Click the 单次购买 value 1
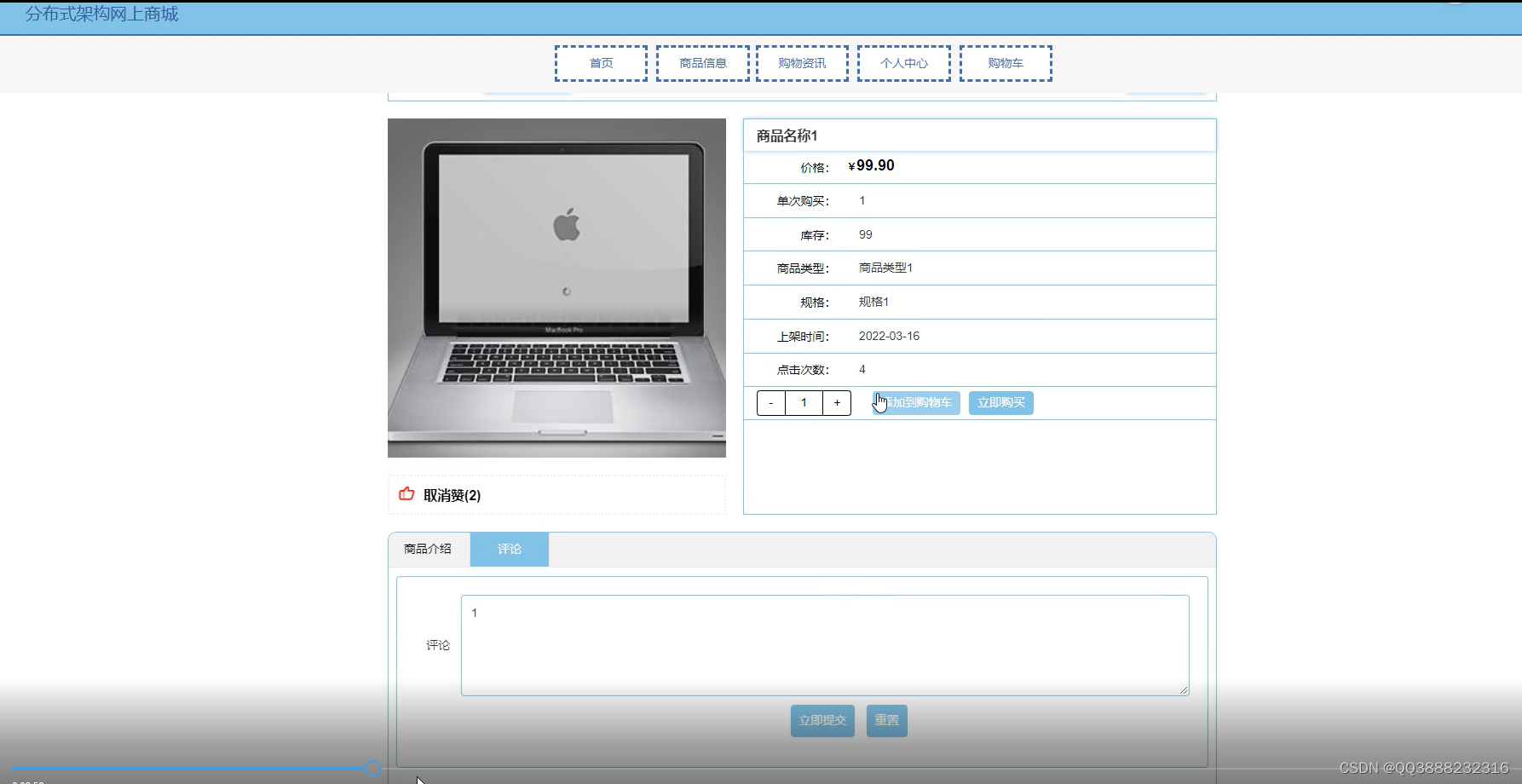 pyautogui.click(x=862, y=200)
